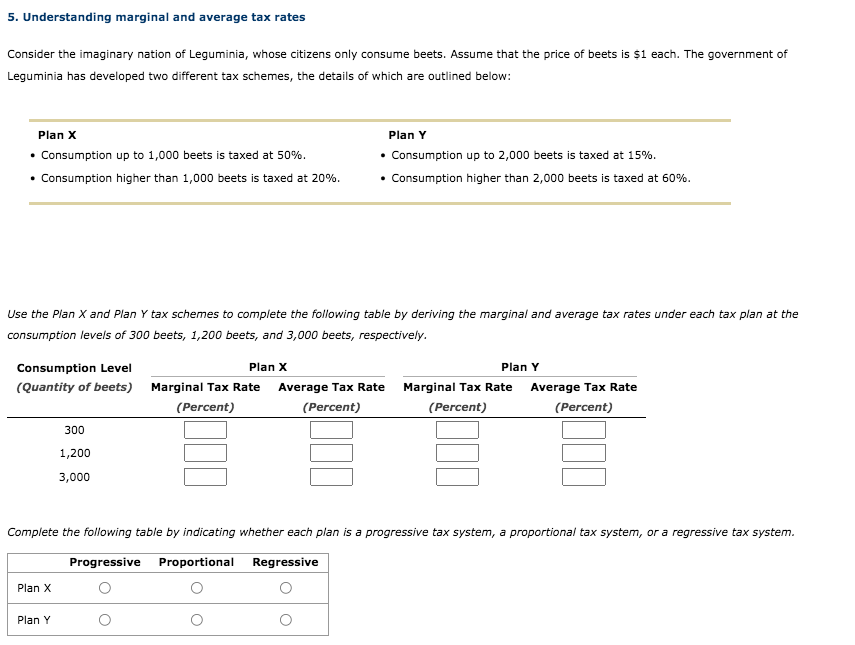The image size is (855, 645).
Task: Mark Plan Y as Regressive
Action: coord(285,619)
